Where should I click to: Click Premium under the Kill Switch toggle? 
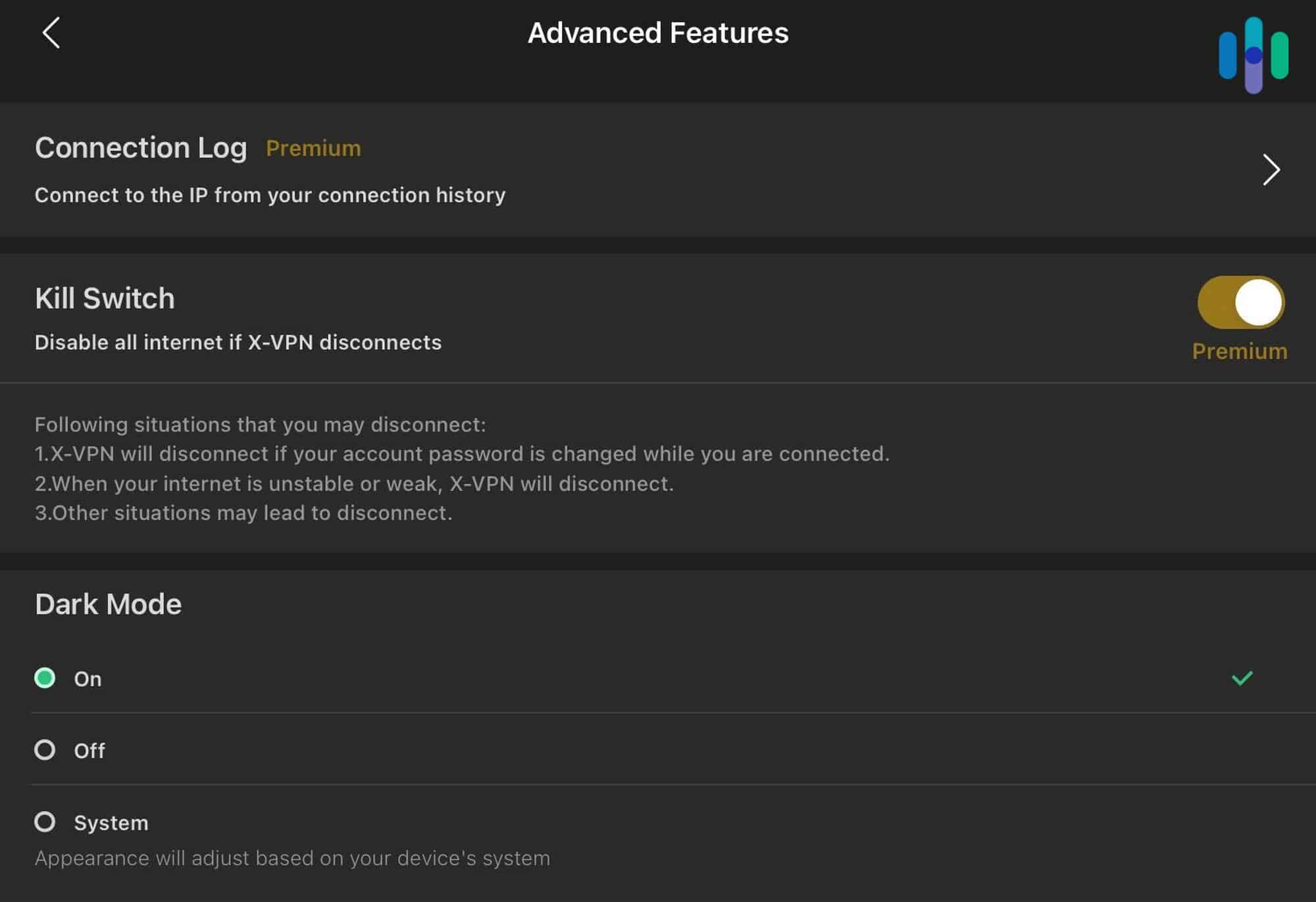(1239, 351)
